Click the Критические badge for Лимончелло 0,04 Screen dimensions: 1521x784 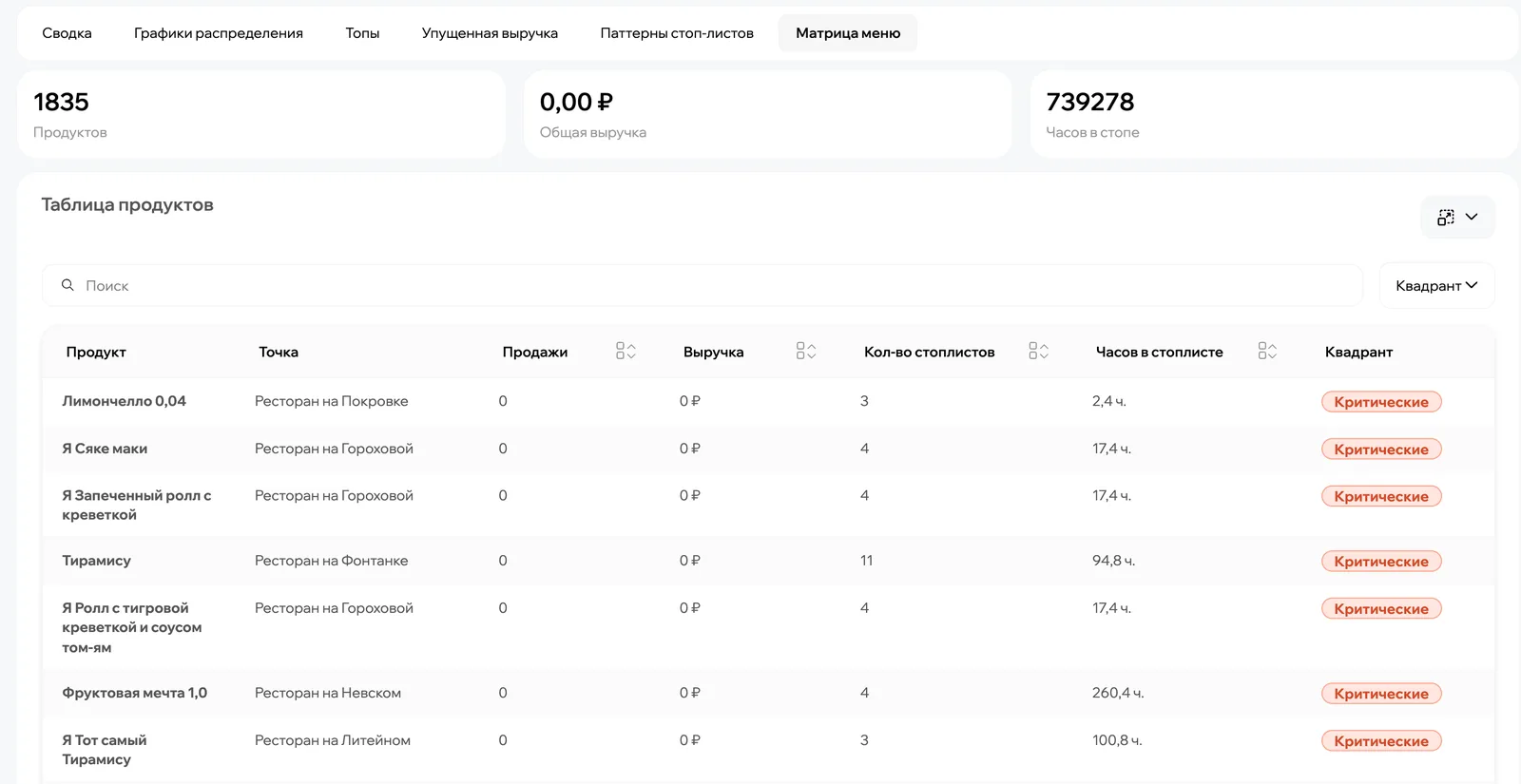[1381, 402]
